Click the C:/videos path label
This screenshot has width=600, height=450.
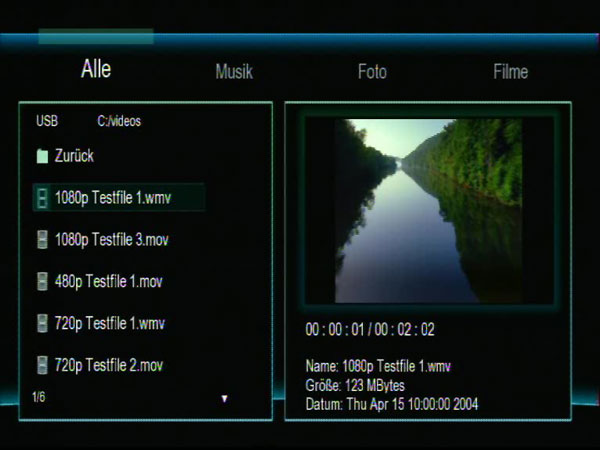click(119, 121)
